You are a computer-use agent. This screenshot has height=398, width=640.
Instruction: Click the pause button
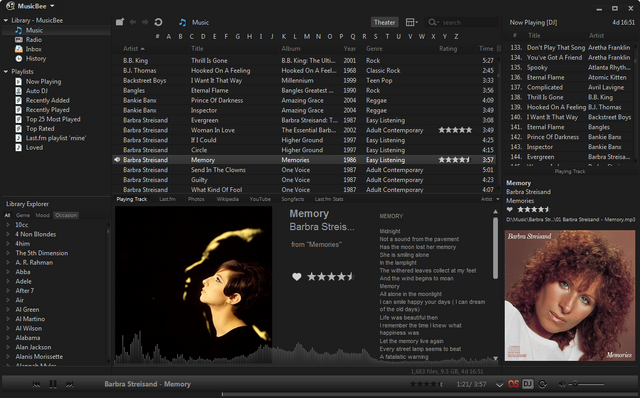pyautogui.click(x=53, y=384)
